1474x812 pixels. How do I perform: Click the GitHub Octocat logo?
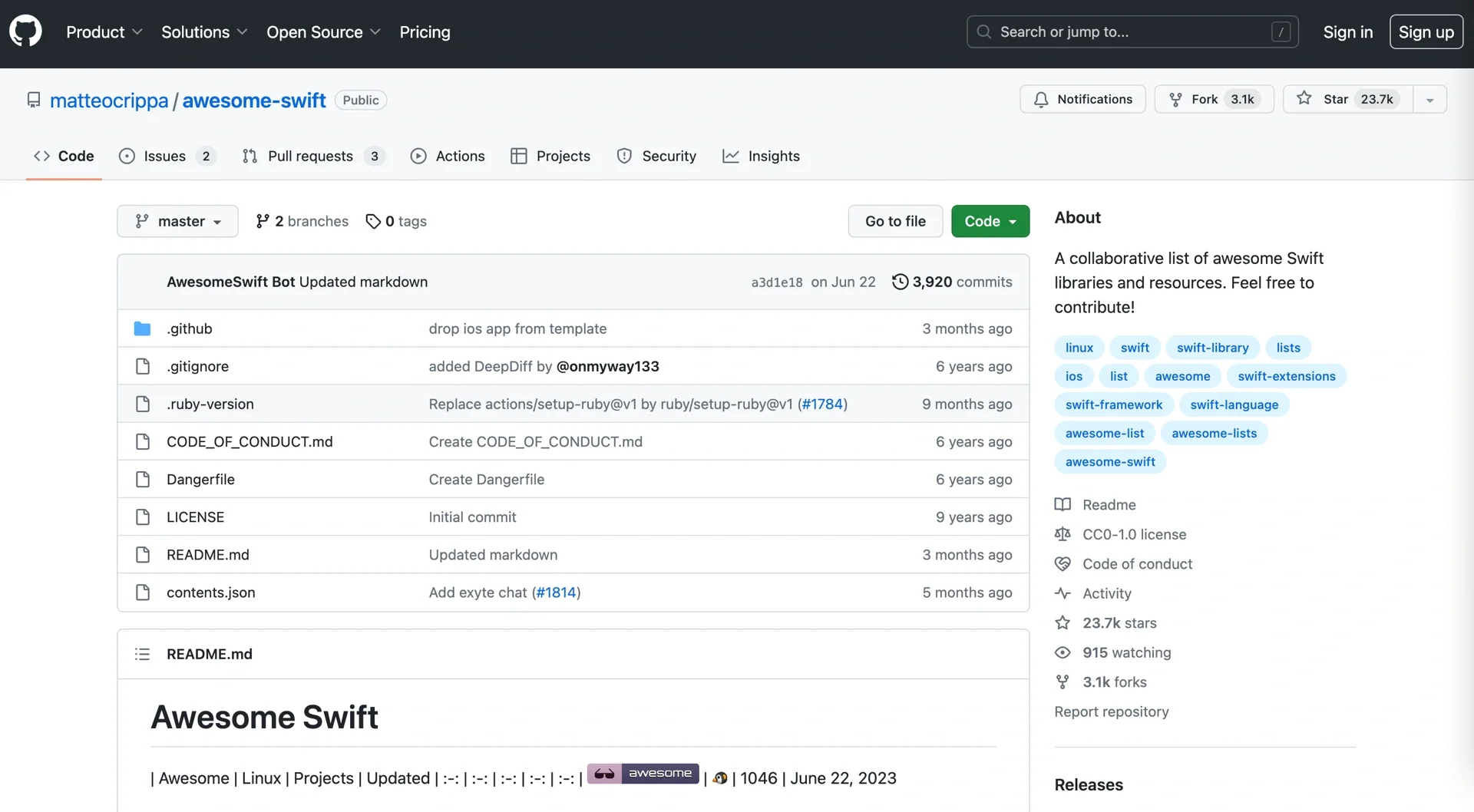click(25, 31)
